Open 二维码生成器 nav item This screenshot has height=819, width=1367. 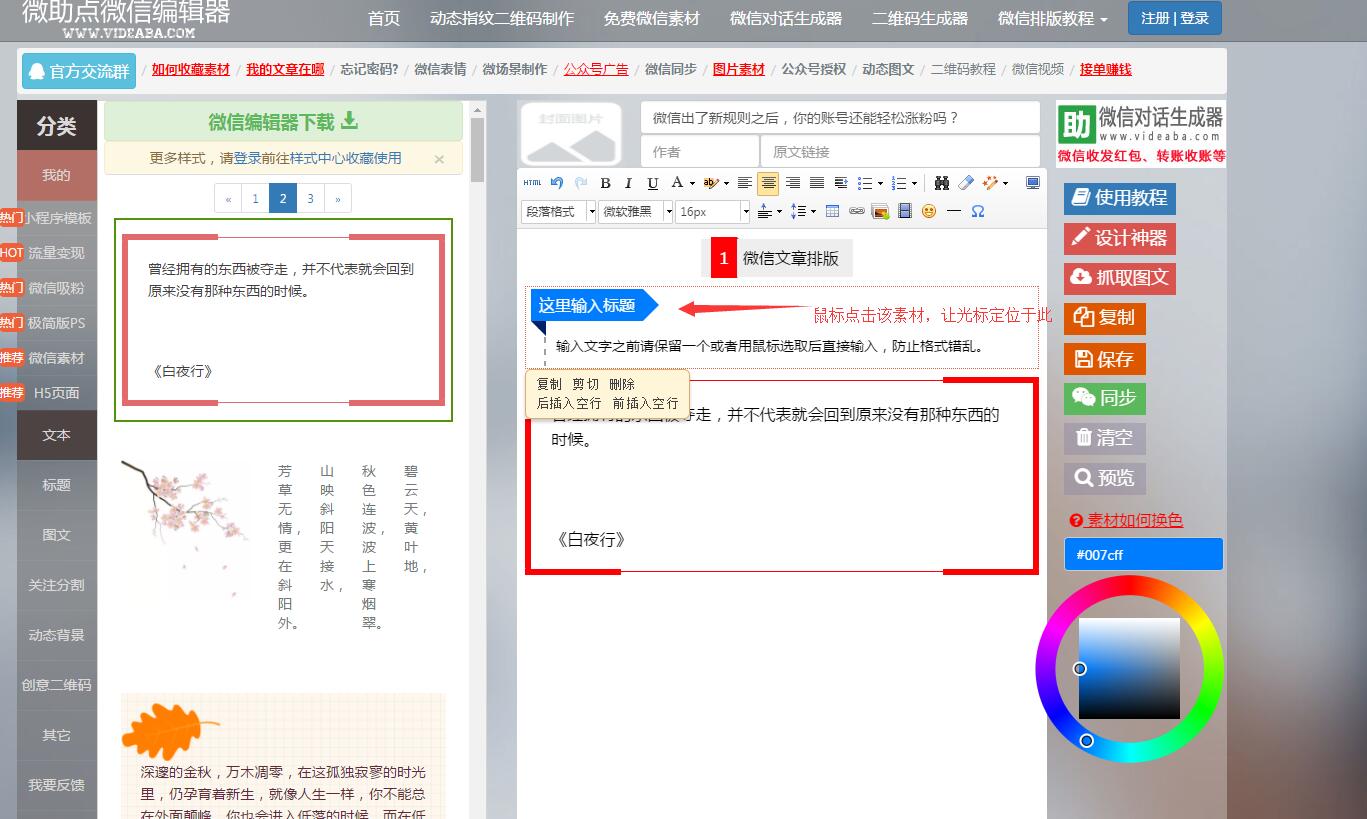coord(920,18)
